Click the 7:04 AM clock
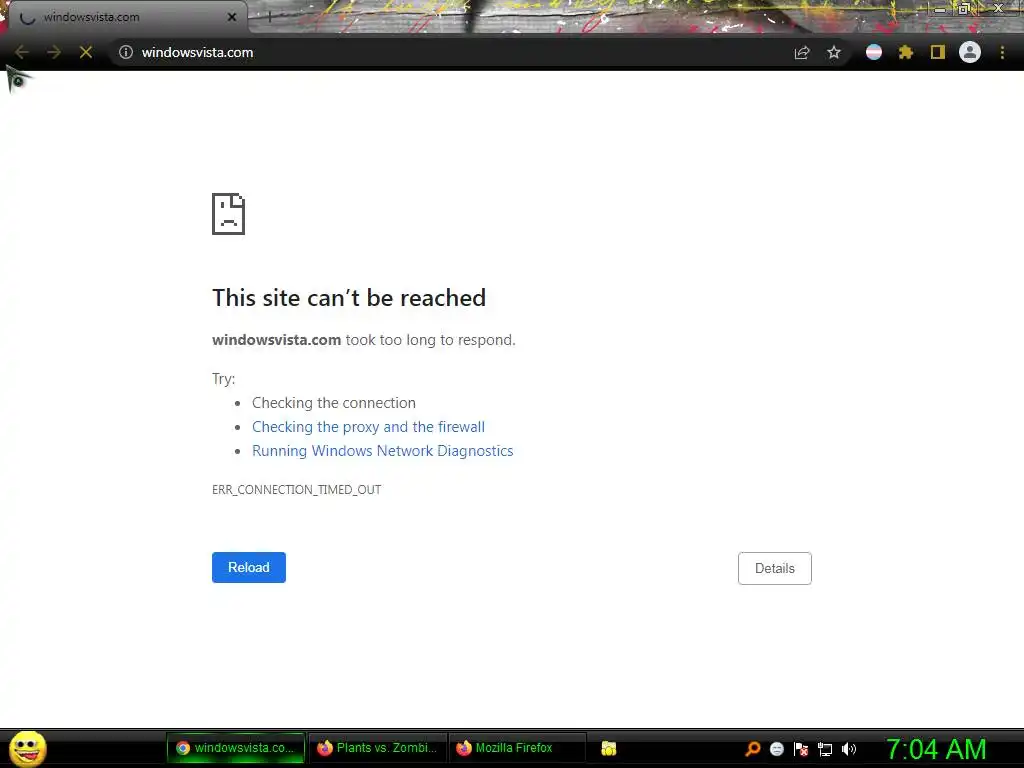Viewport: 1024px width, 768px height. [x=936, y=749]
